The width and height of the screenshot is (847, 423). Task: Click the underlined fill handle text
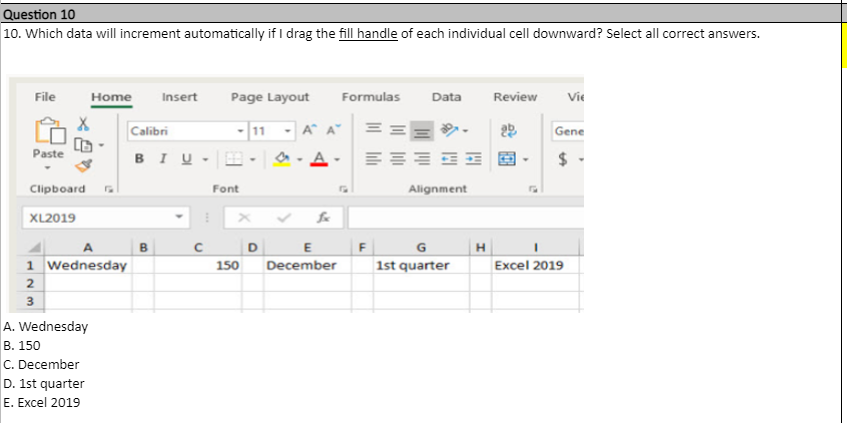[368, 33]
